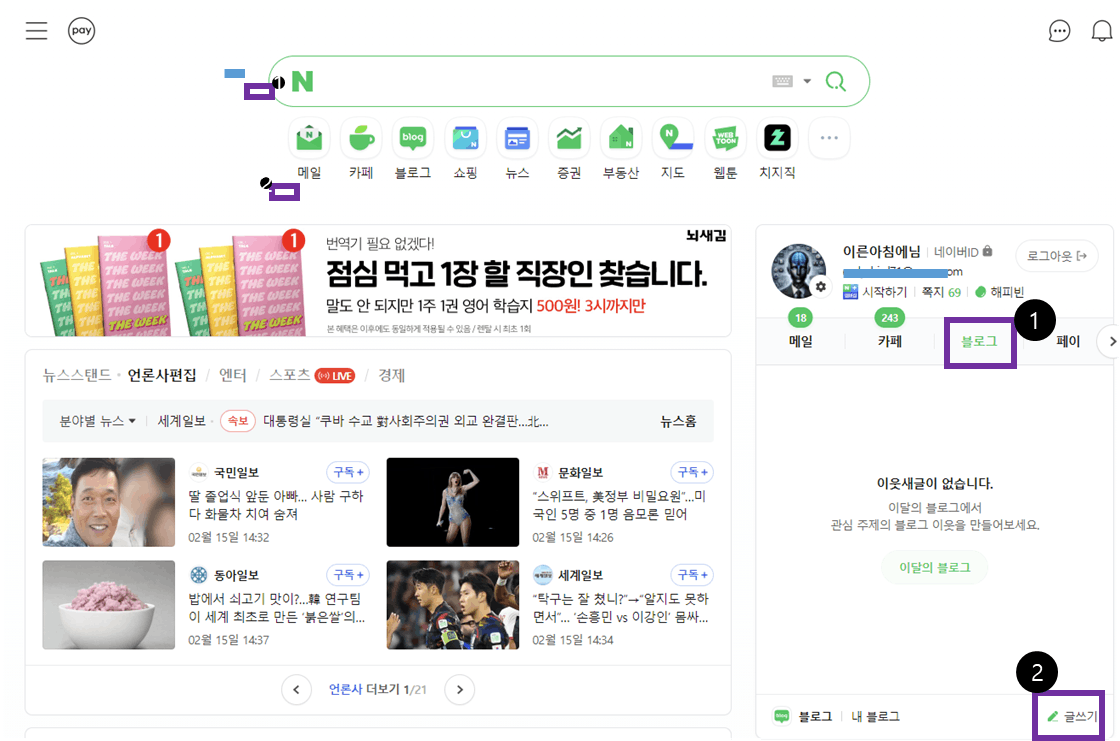Open the 웹툰 shortcut icon
This screenshot has height=741, width=1120.
725,139
